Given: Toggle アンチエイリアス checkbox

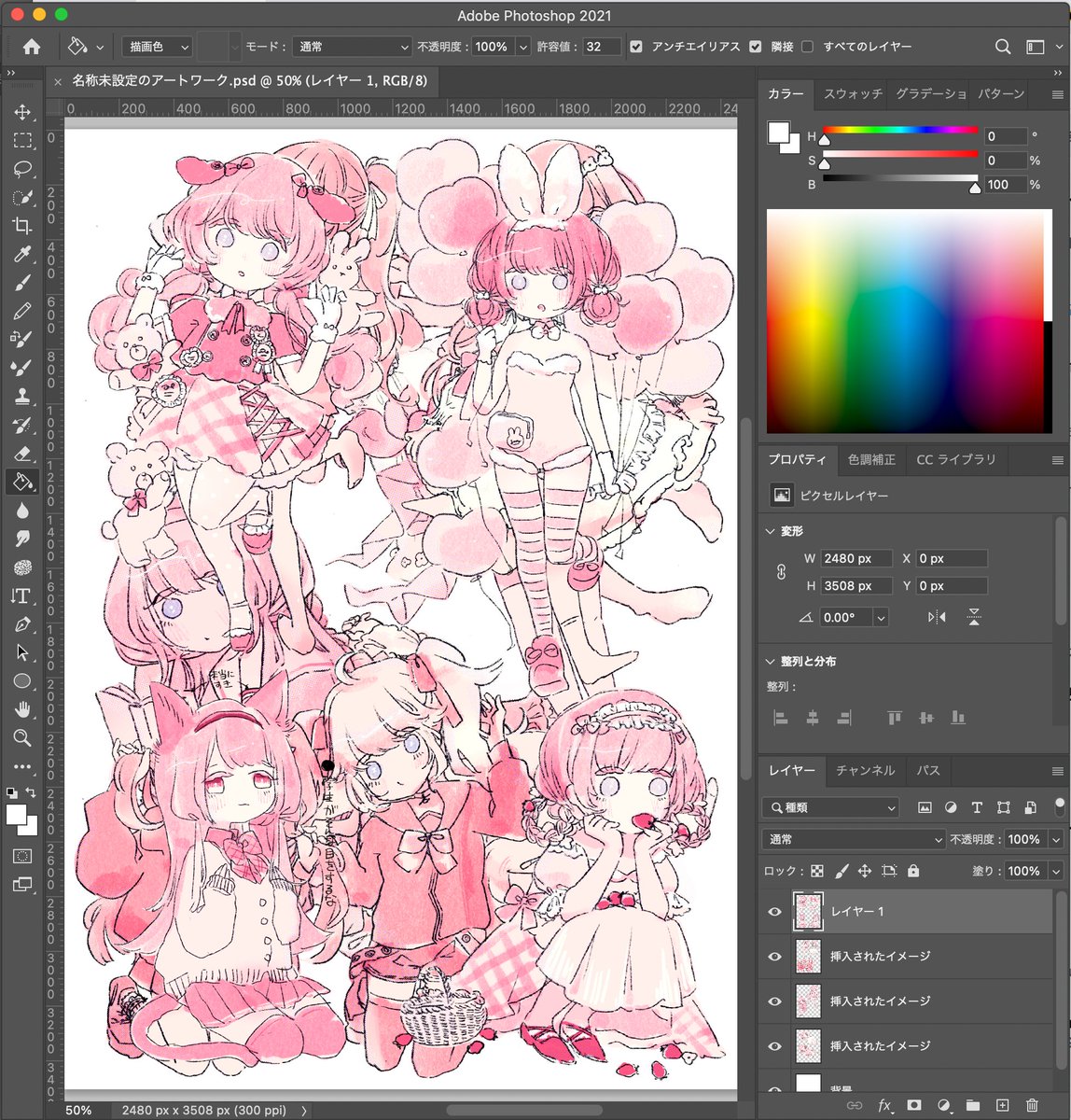Looking at the screenshot, I should coord(636,47).
